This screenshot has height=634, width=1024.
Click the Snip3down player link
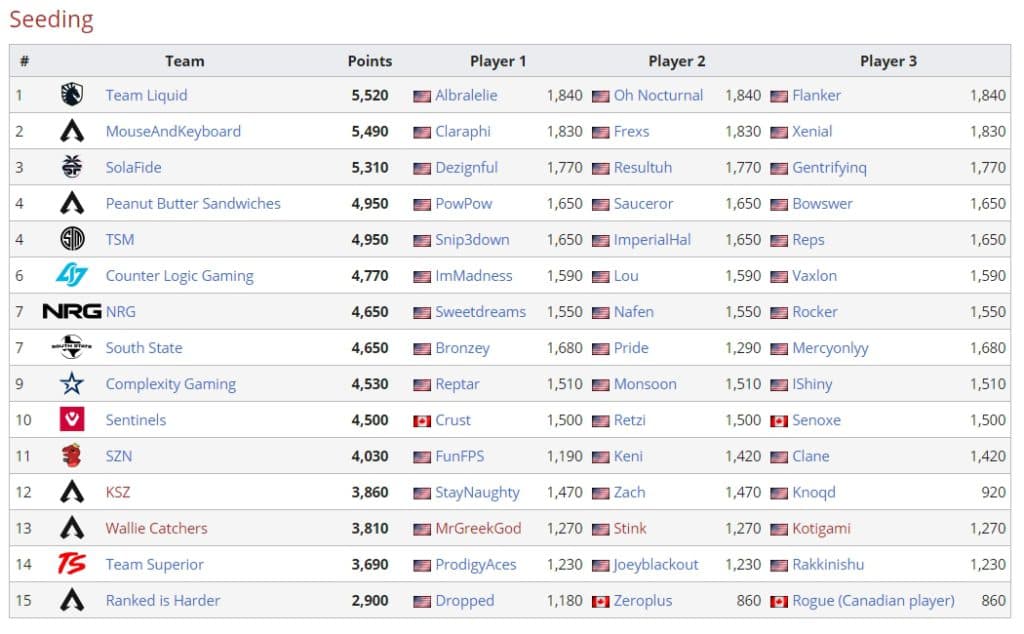point(470,239)
